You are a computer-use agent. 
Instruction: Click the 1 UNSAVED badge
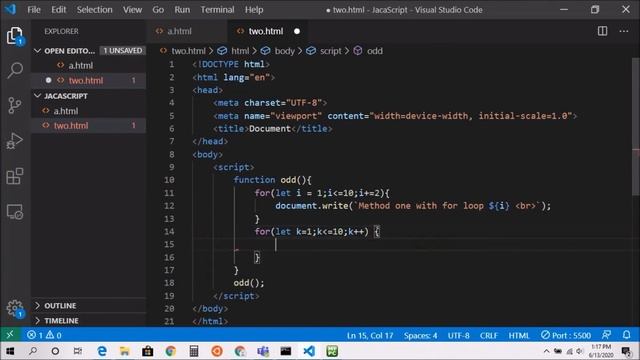(122, 51)
